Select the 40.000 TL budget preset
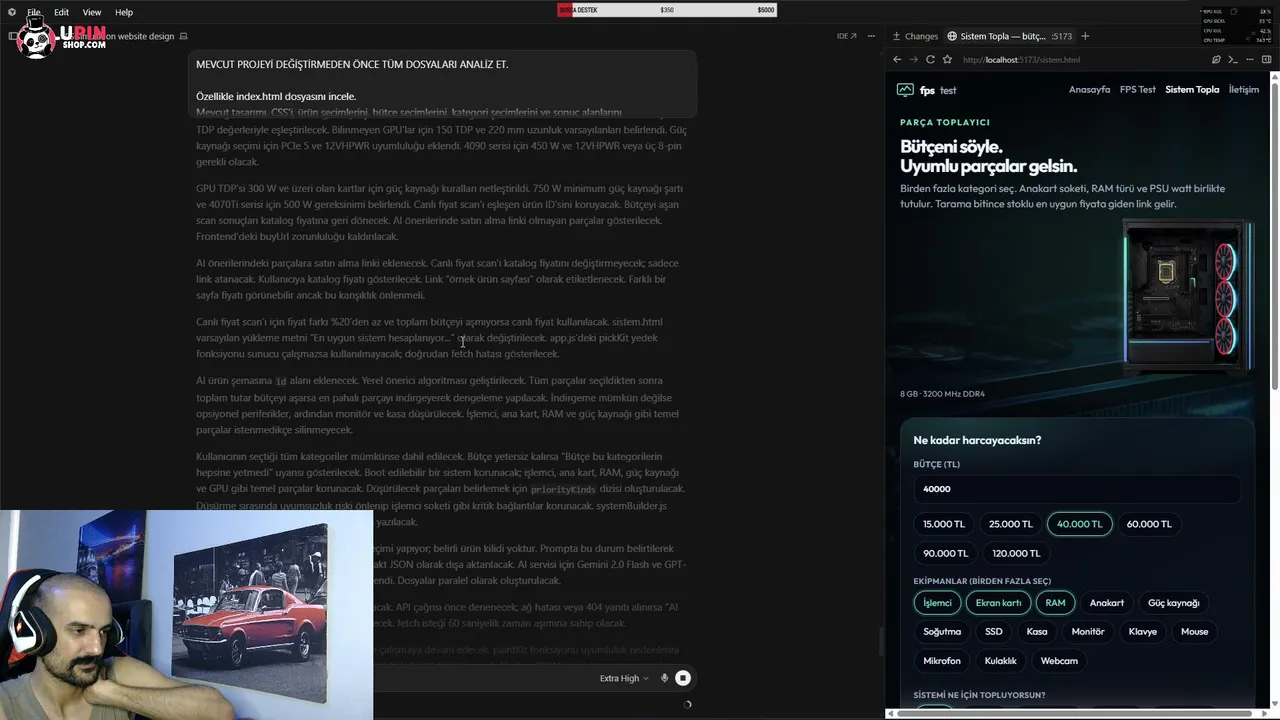Viewport: 1280px width, 720px height. pyautogui.click(x=1079, y=524)
